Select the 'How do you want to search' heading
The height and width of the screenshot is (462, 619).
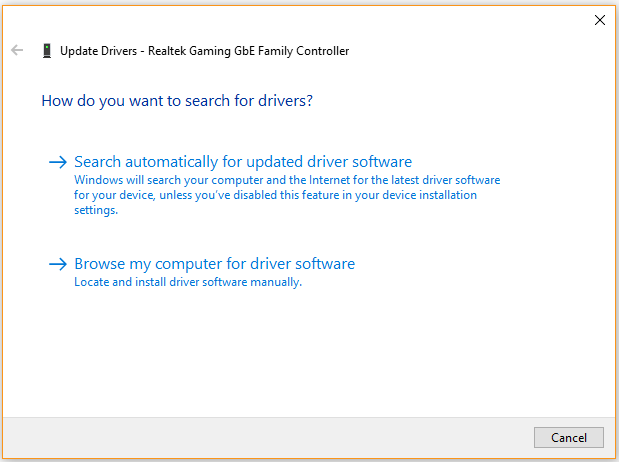[x=177, y=101]
